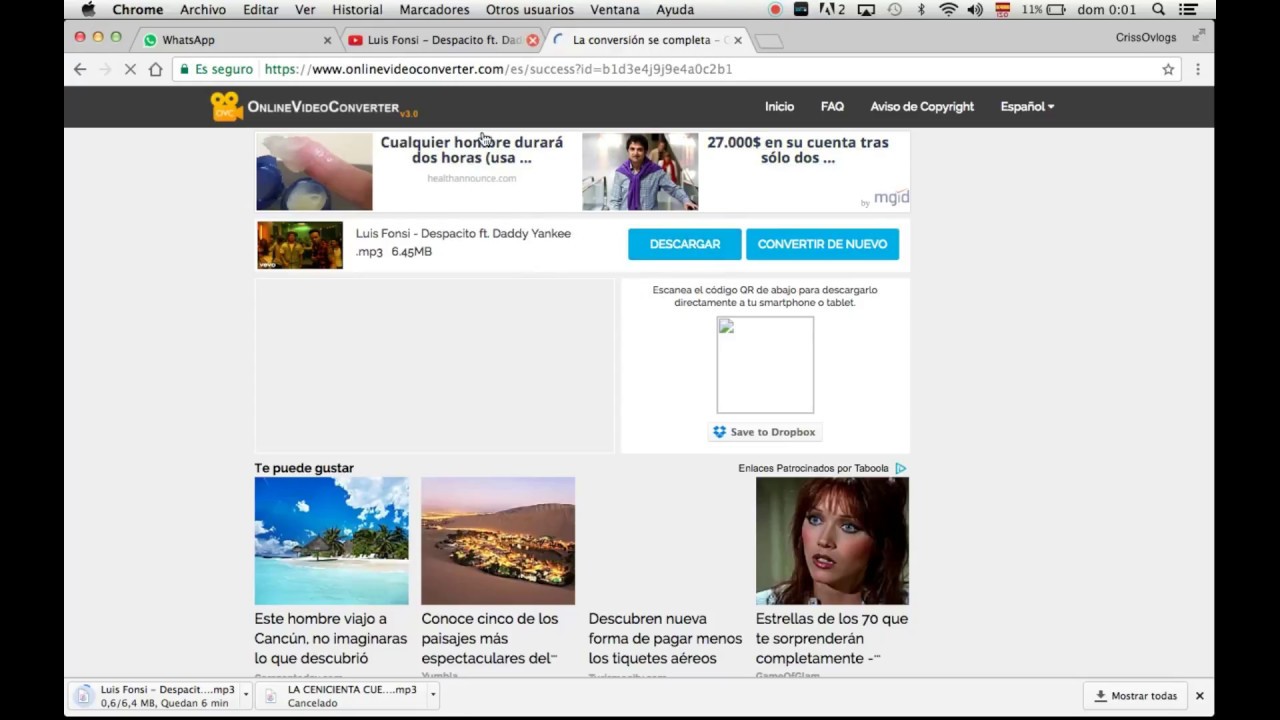Open the FAQ nav link

tap(832, 106)
